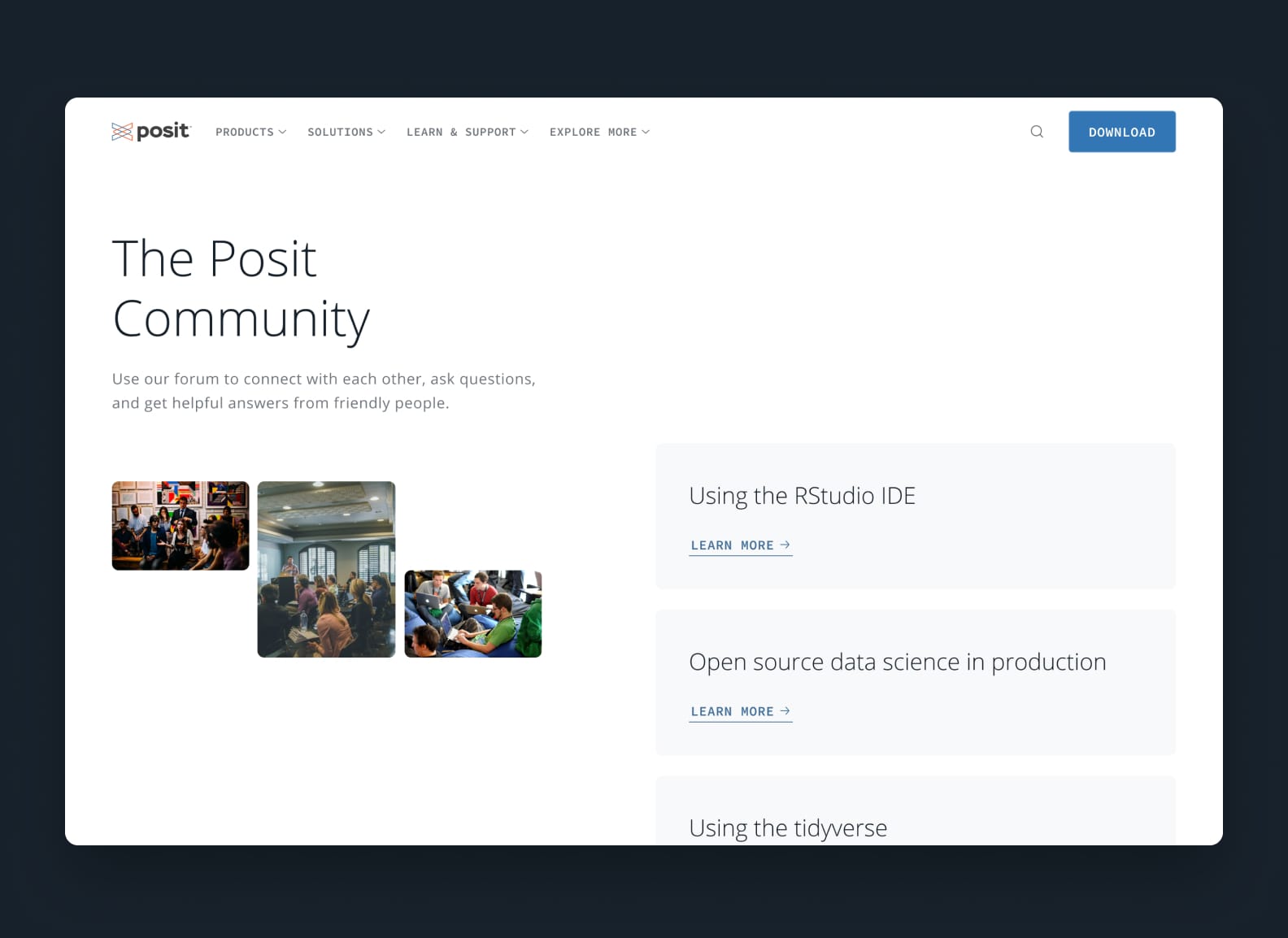
Task: Expand chevron next to Explore More
Action: (646, 132)
